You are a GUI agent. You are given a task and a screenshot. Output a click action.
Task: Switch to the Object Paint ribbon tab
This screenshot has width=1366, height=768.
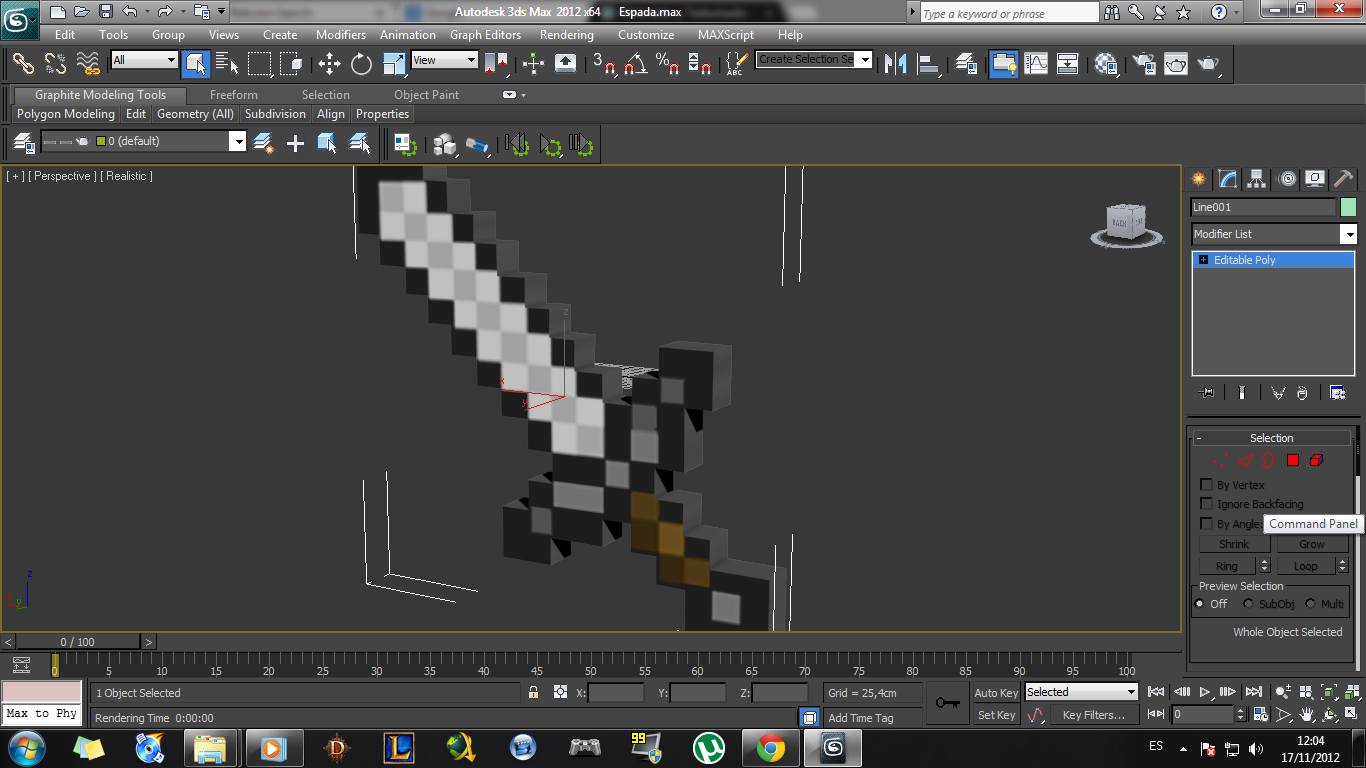click(426, 95)
